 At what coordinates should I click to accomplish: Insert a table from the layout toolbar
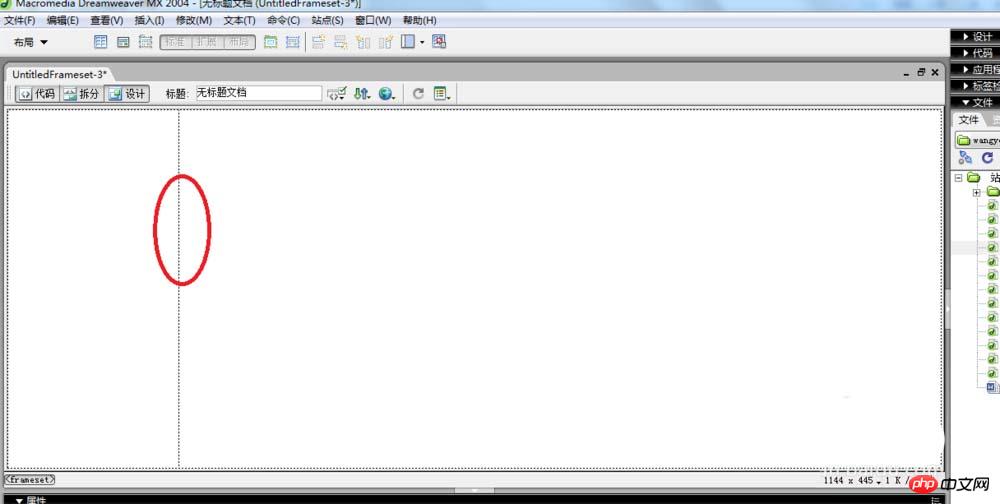tap(101, 42)
